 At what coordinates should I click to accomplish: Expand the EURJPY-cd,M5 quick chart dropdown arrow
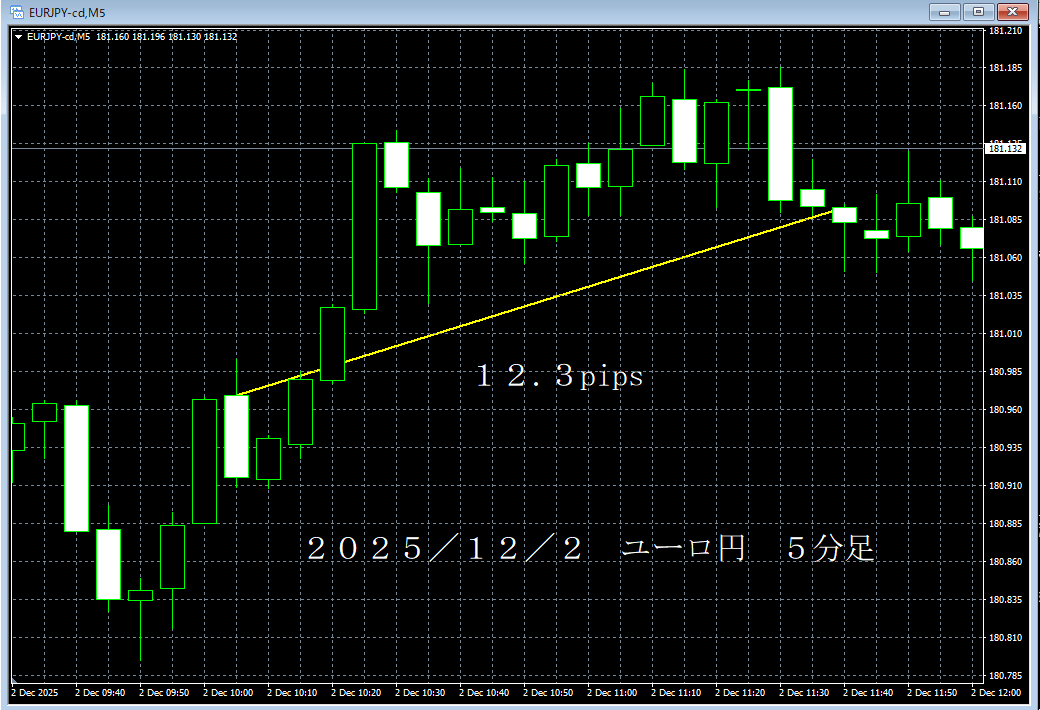[x=20, y=34]
